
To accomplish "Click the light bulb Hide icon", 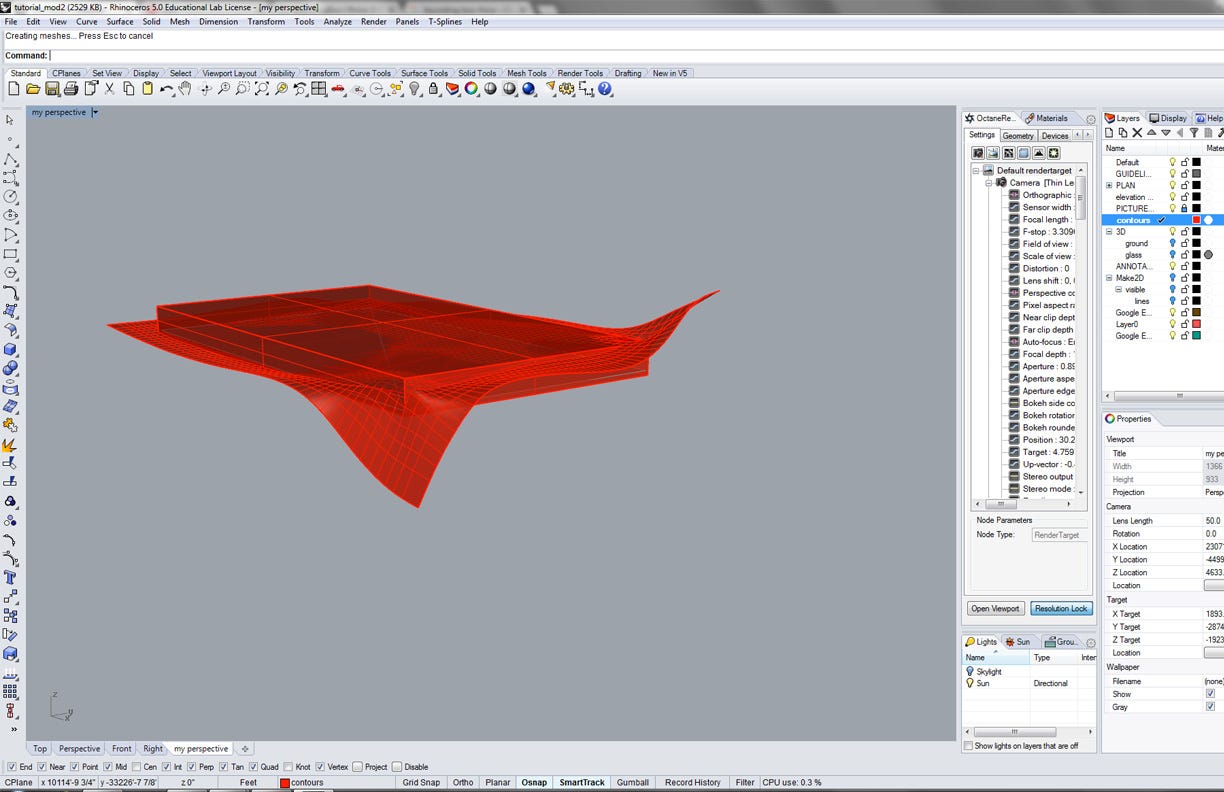I will [x=414, y=89].
